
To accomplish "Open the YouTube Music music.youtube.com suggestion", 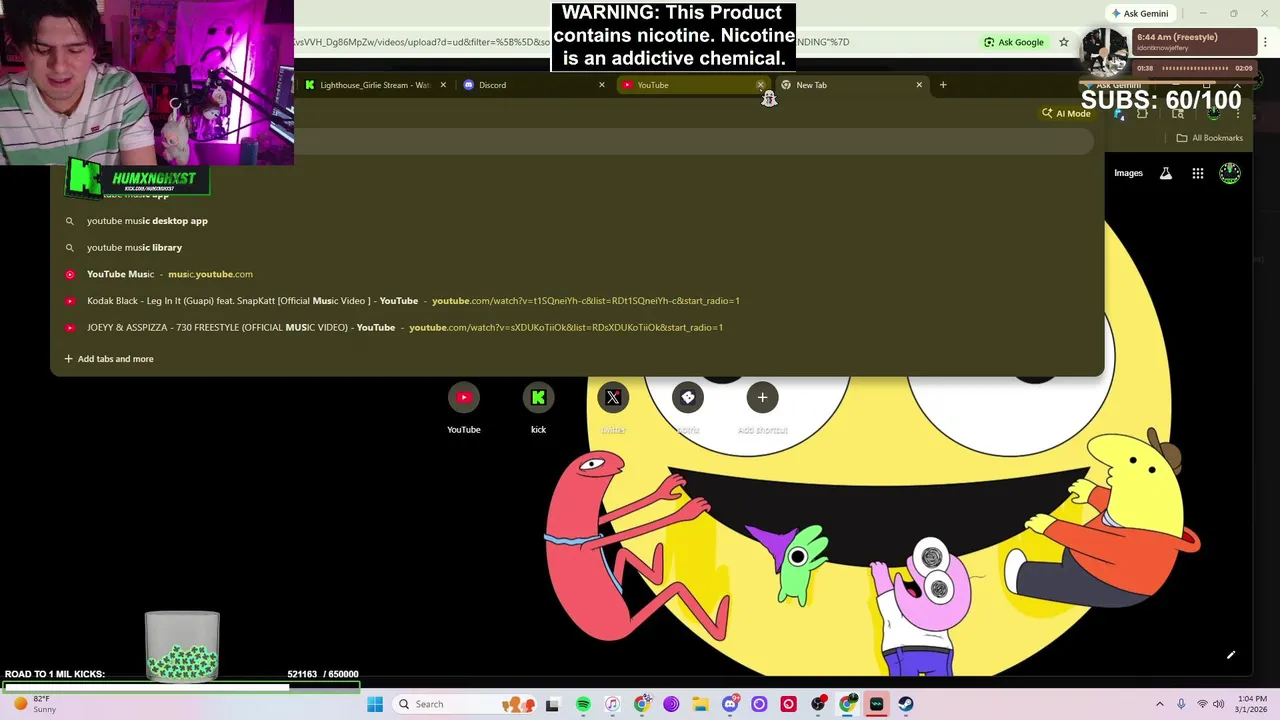I will [577, 274].
